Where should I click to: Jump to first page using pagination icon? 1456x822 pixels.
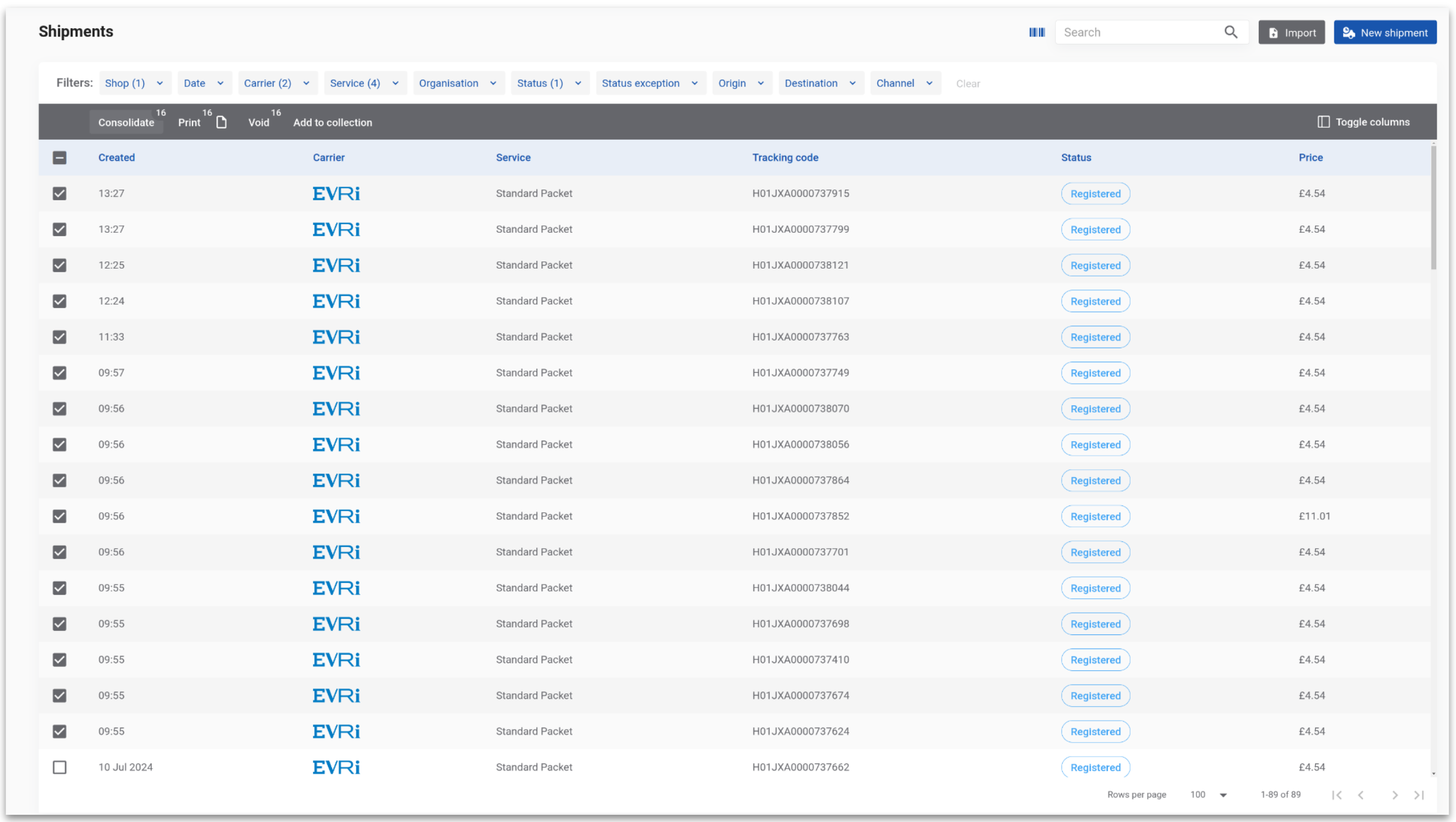click(1337, 794)
